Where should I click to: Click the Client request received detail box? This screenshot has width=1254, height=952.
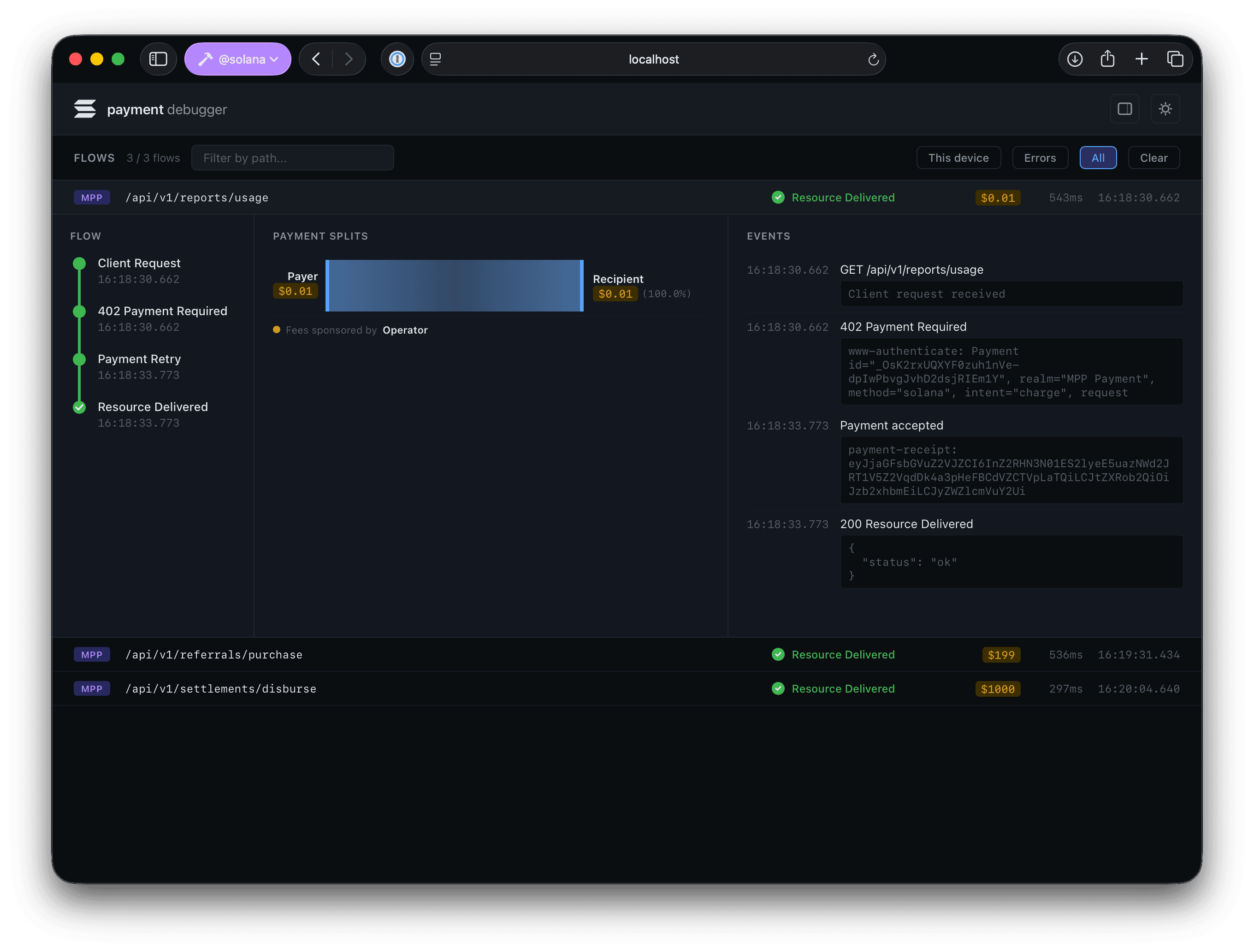pos(1011,294)
